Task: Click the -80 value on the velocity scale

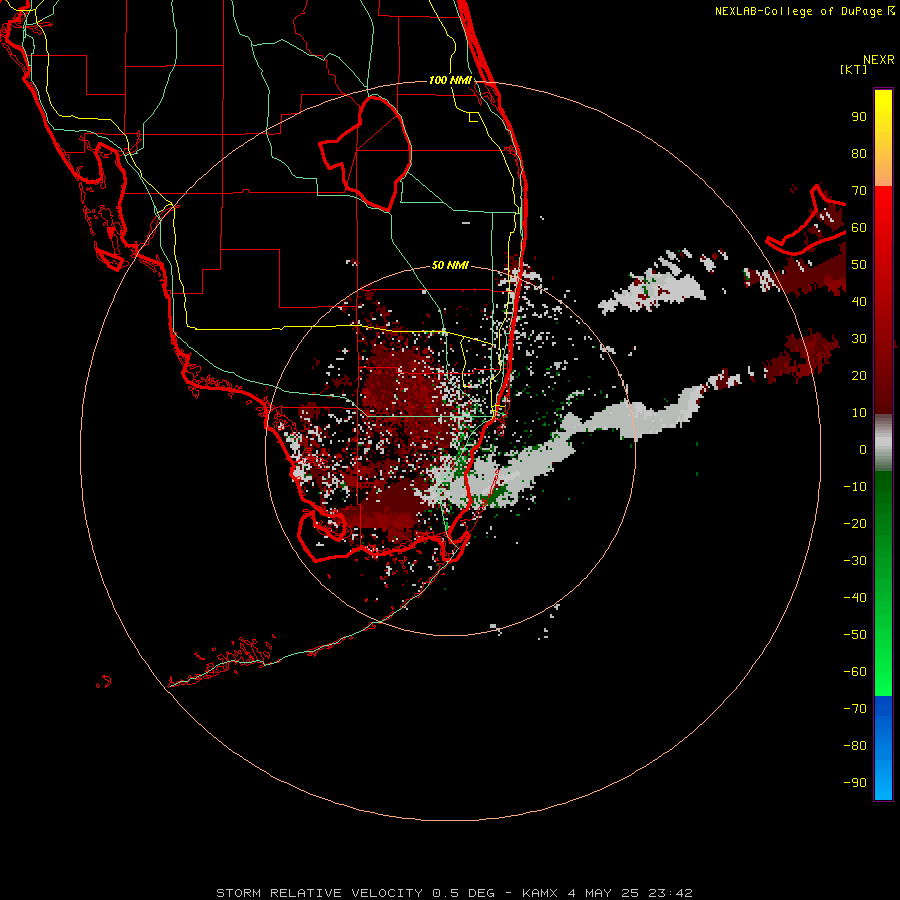Action: (x=855, y=746)
